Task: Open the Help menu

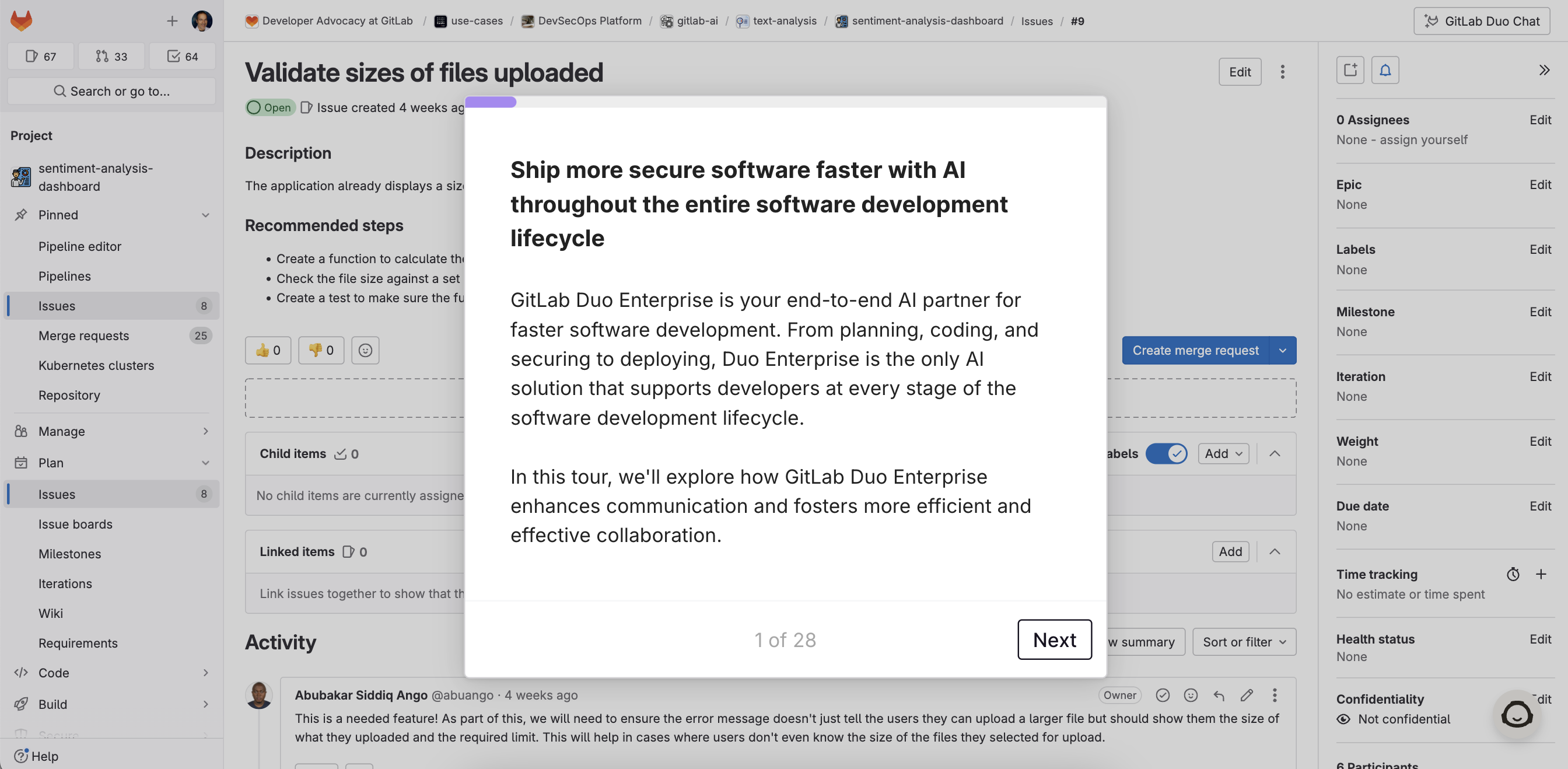Action: click(x=37, y=757)
